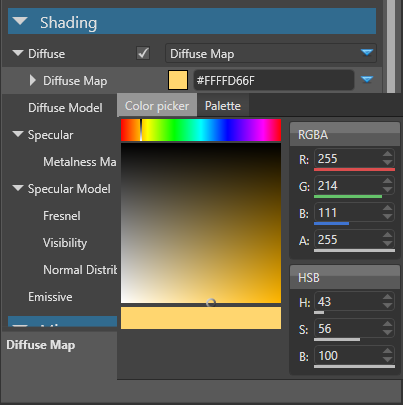This screenshot has height=405, width=403.
Task: Decrease the hue value with down arrow
Action: [x=387, y=306]
